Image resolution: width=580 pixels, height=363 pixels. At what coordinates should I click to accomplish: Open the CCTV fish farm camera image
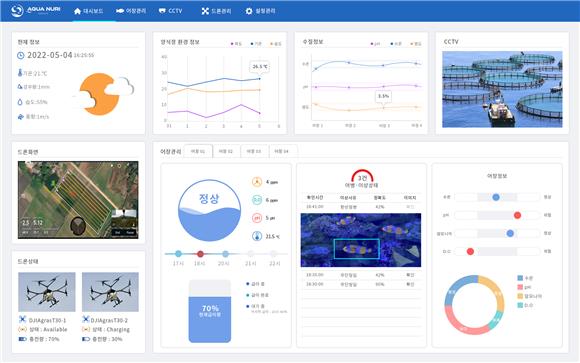pyautogui.click(x=502, y=89)
